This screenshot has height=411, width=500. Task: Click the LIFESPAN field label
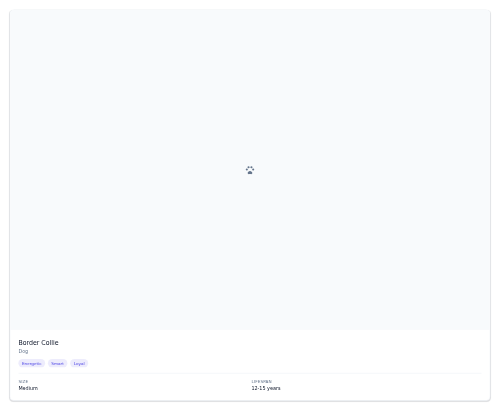tap(262, 382)
